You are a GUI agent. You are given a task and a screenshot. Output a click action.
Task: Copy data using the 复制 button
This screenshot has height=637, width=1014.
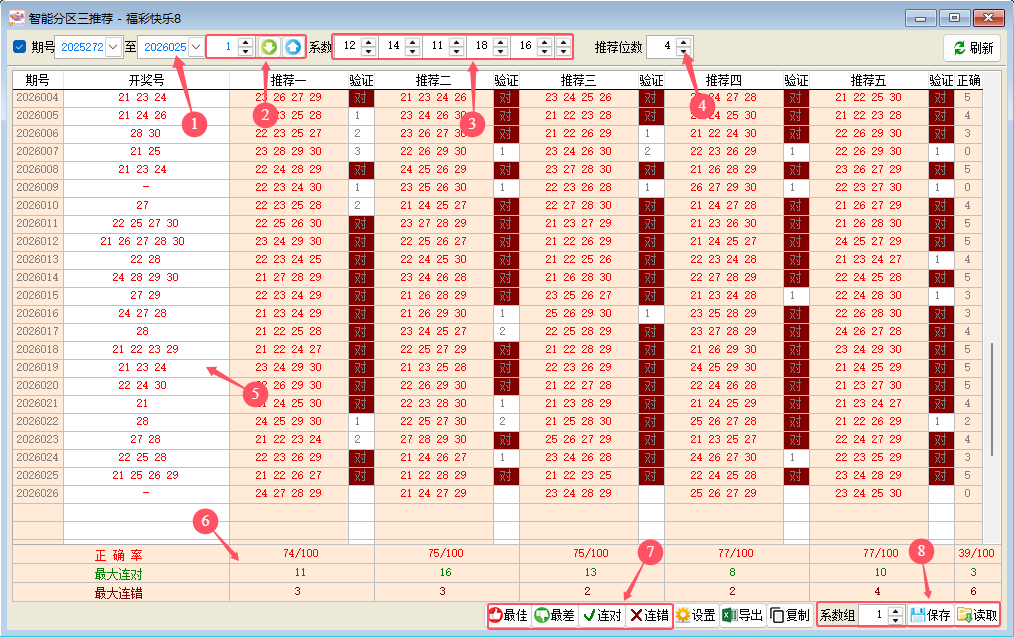[789, 616]
